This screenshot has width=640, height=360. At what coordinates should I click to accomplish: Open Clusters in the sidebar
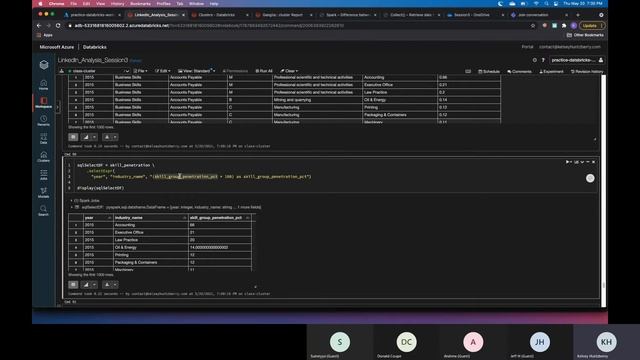click(x=44, y=157)
